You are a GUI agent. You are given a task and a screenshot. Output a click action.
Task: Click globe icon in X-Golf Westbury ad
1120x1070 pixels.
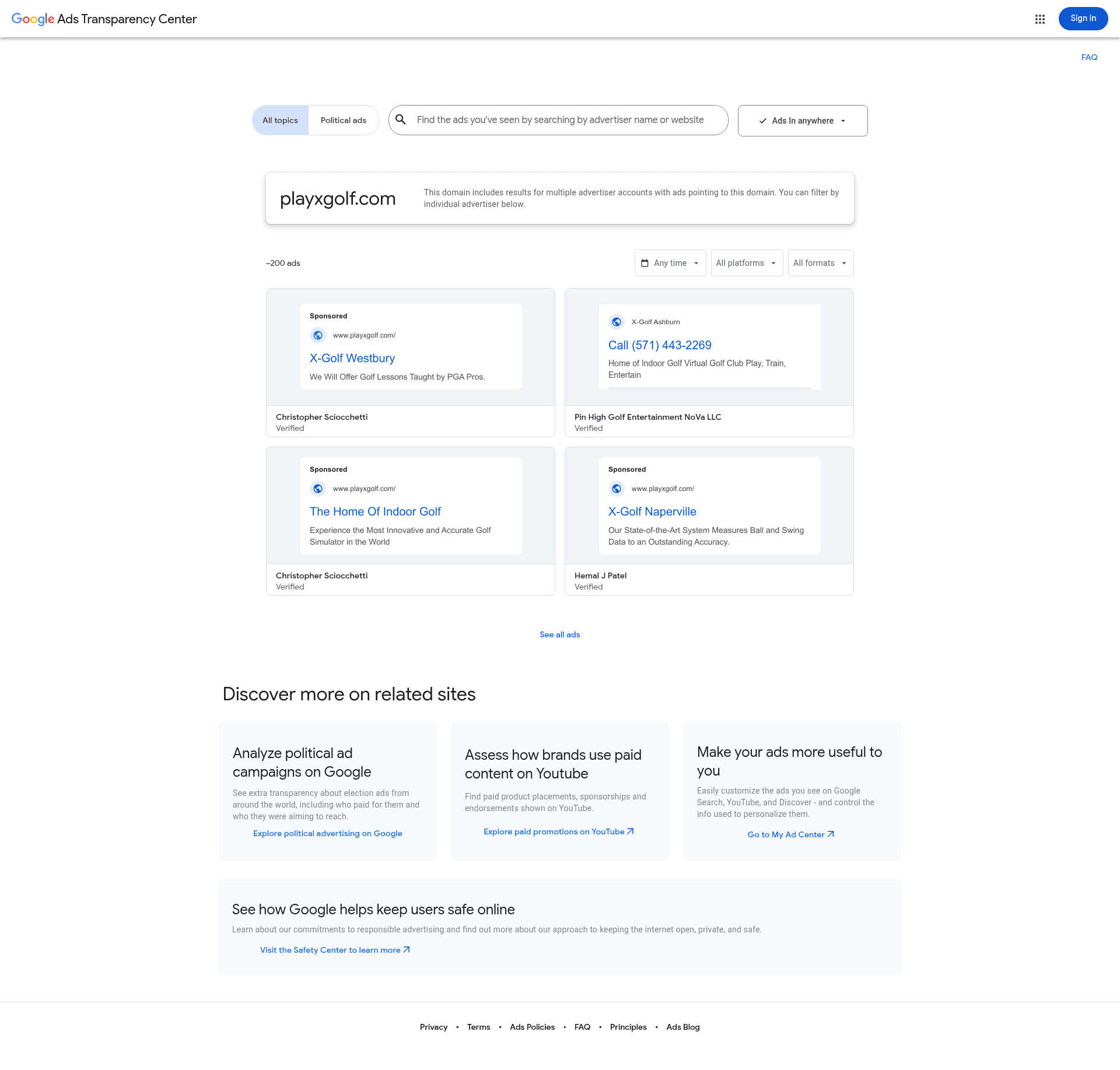pos(318,335)
